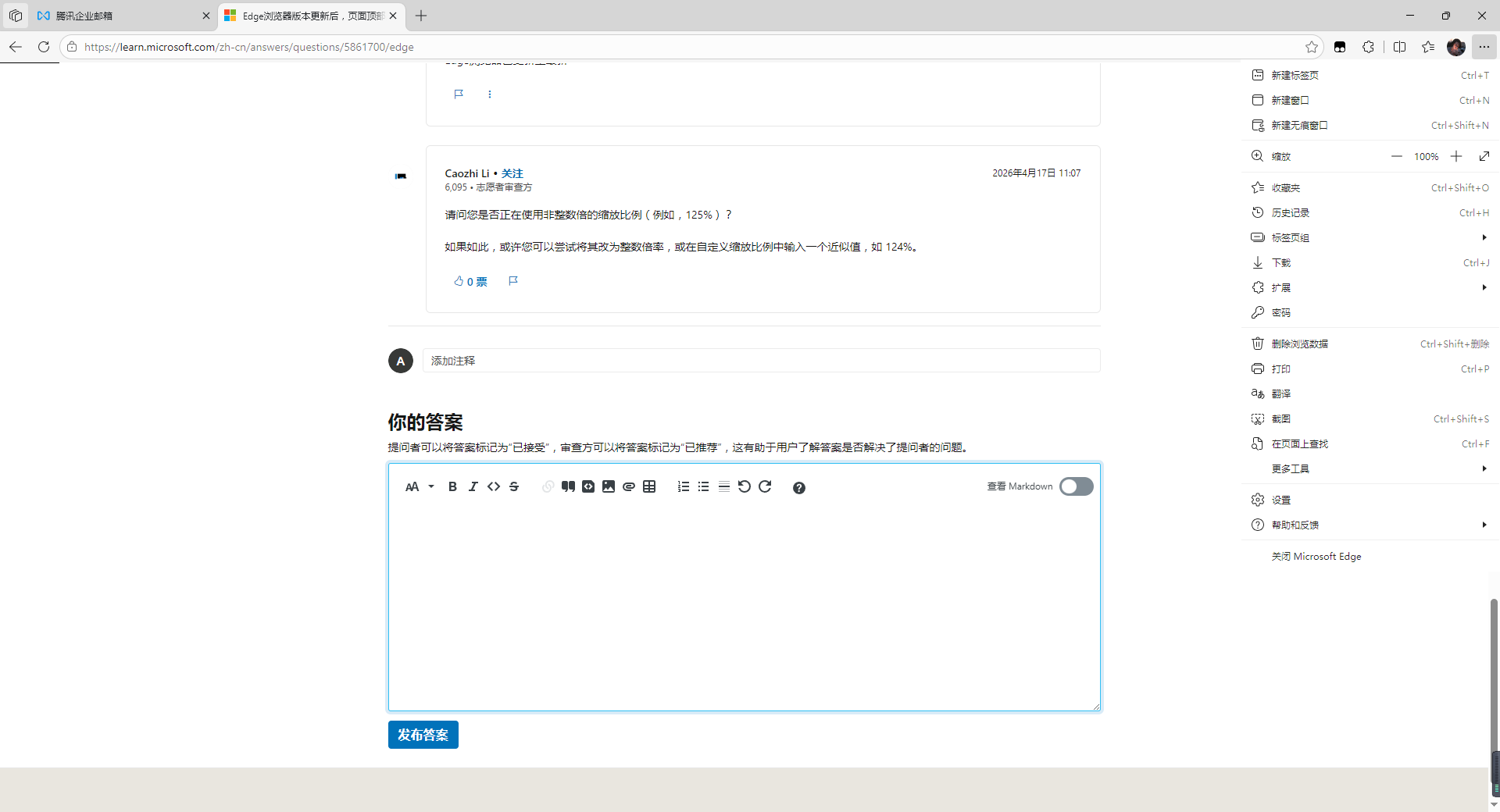This screenshot has width=1500, height=812.
Task: Decrease zoom with minus button
Action: pos(1396,156)
